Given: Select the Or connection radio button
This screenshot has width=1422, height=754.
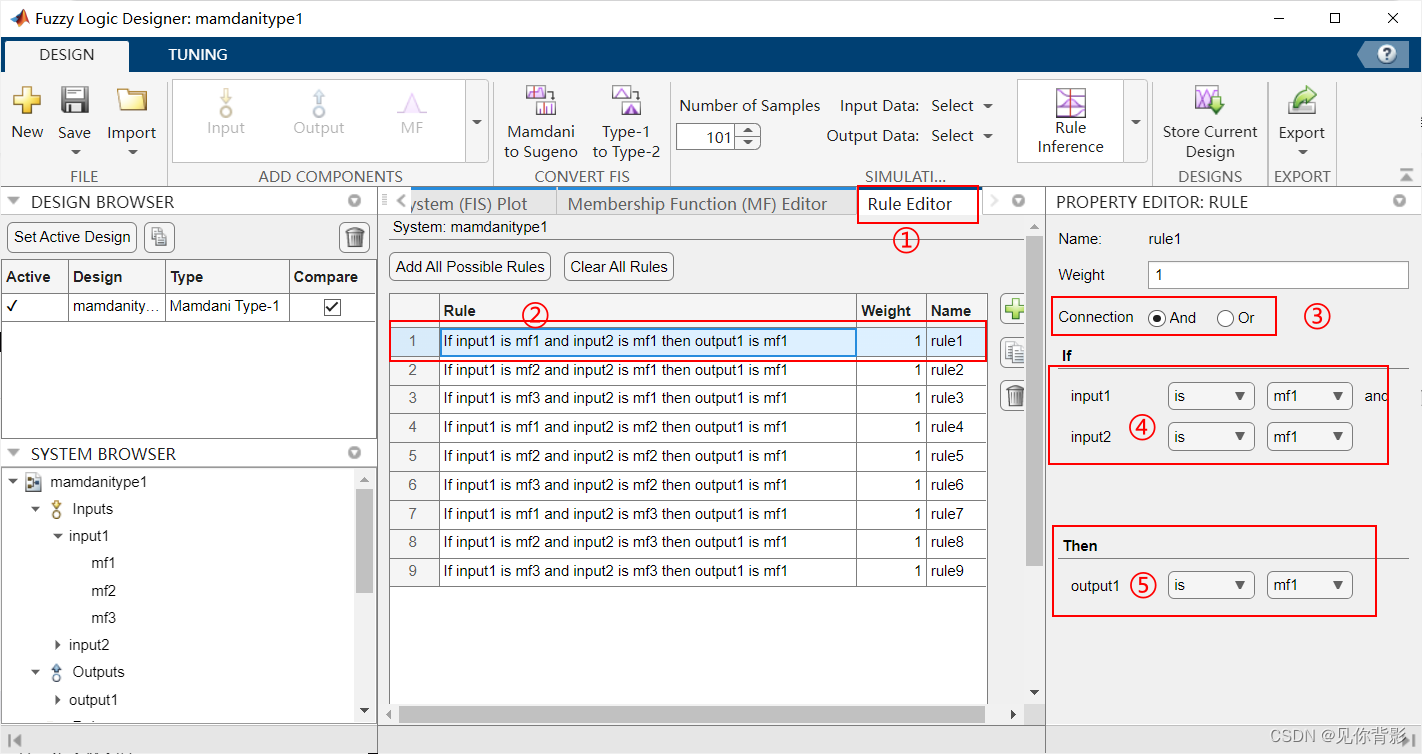Looking at the screenshot, I should pyautogui.click(x=1225, y=318).
